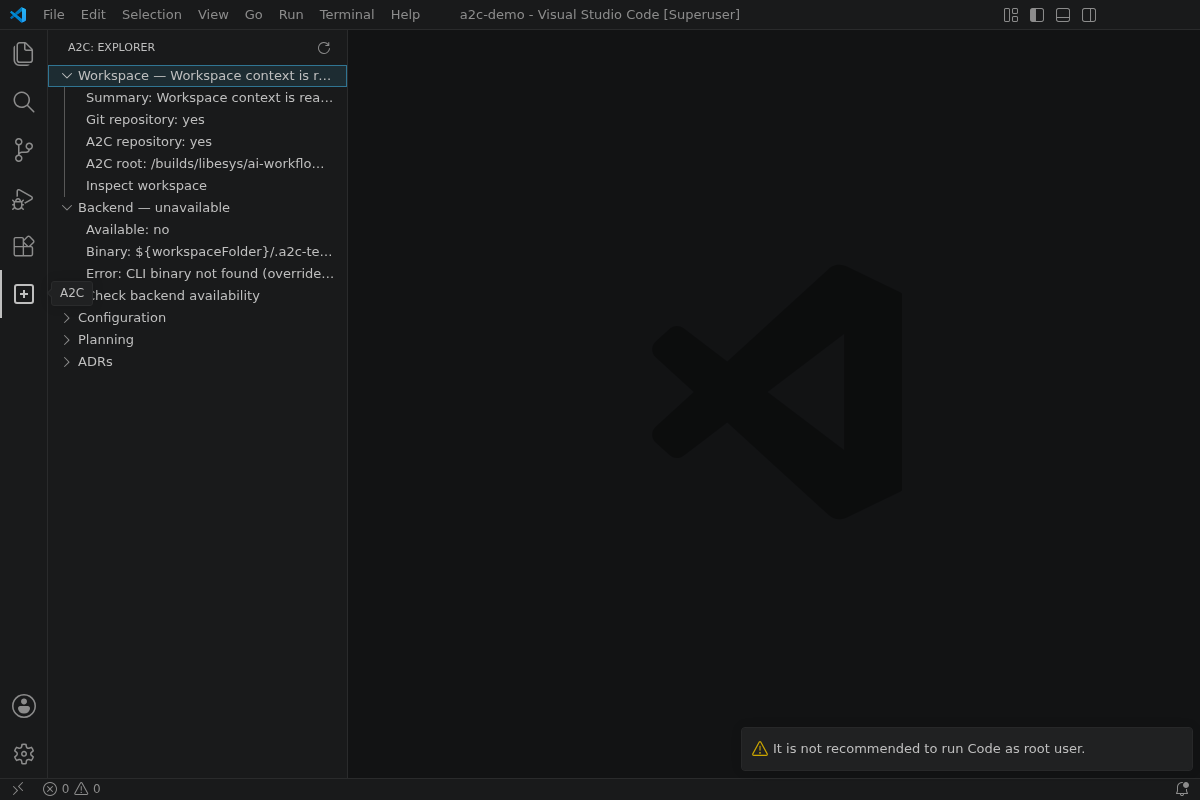Click Check backend availability action
The image size is (1200, 800).
click(198, 296)
